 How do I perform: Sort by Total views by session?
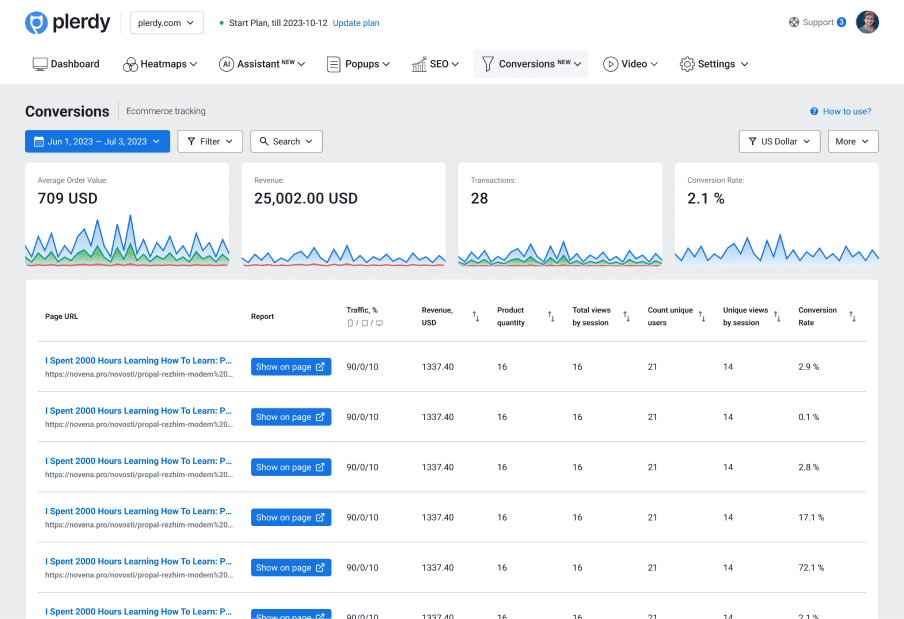[626, 317]
